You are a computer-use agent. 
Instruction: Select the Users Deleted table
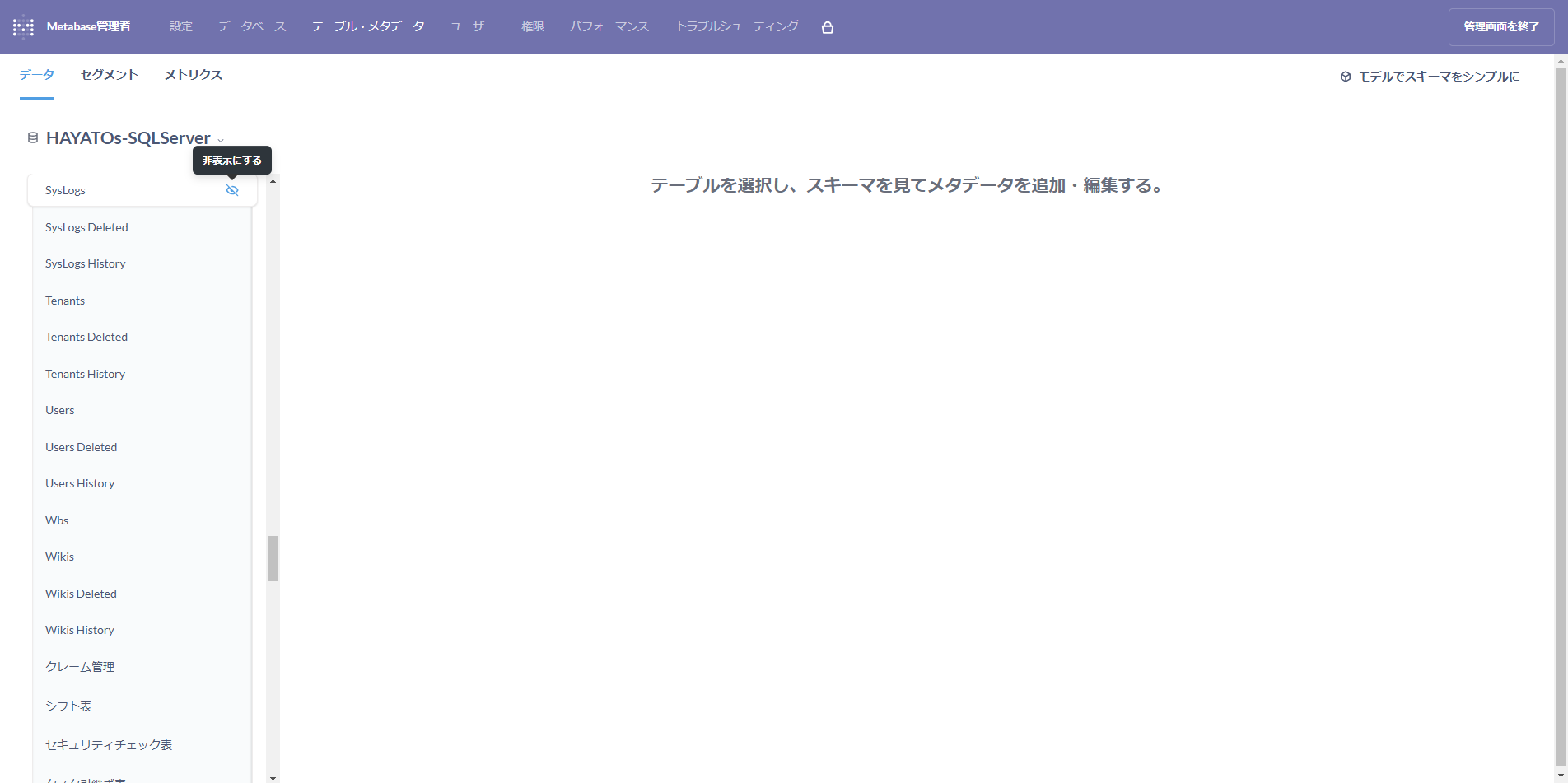tap(142, 447)
